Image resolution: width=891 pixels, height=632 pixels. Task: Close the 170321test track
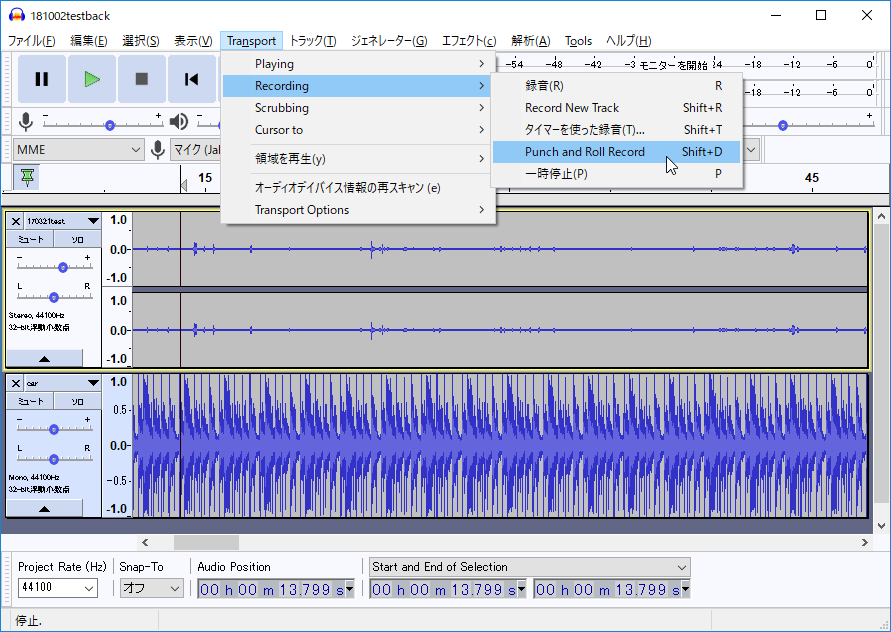coord(15,220)
